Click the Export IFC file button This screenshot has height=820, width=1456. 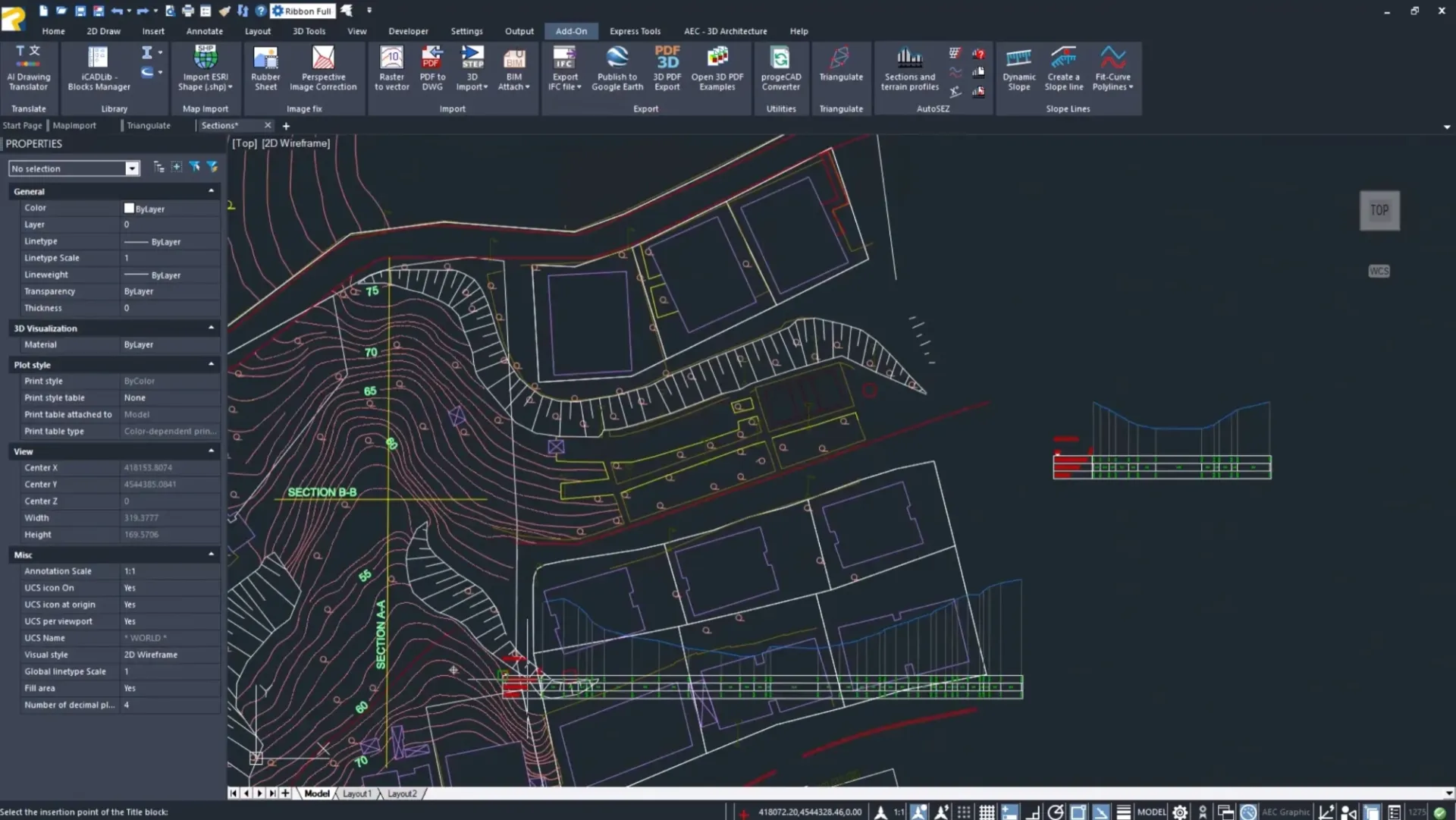564,68
